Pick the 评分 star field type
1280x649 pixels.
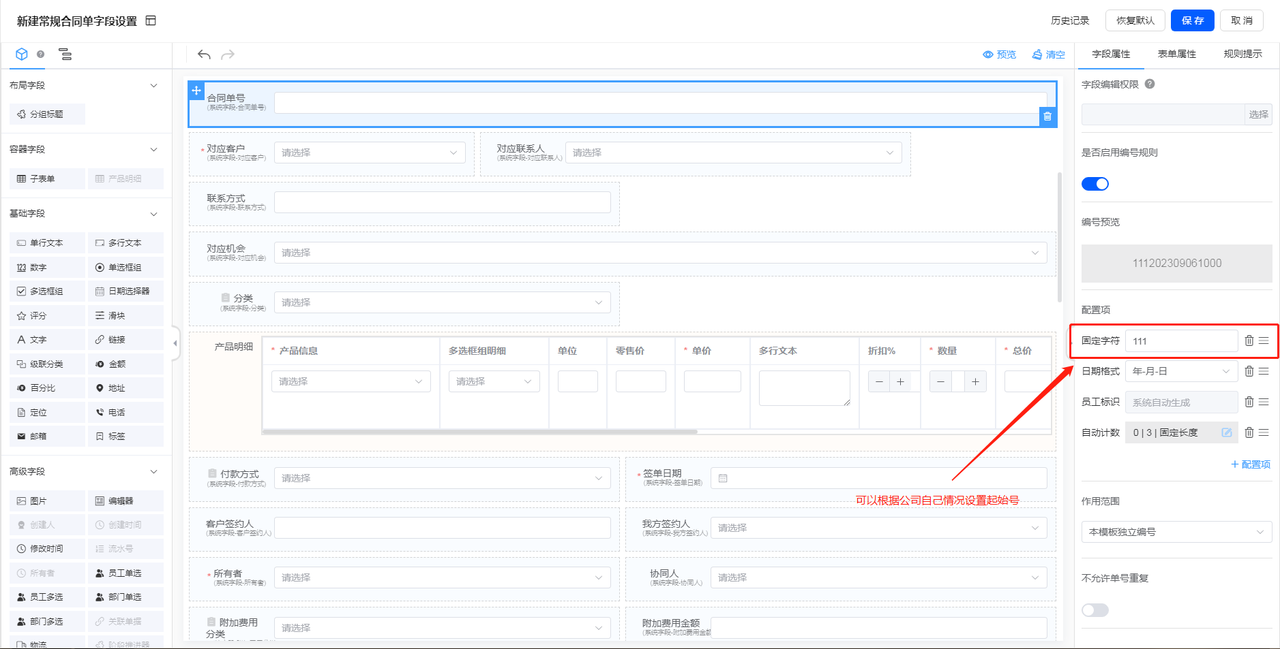click(47, 315)
